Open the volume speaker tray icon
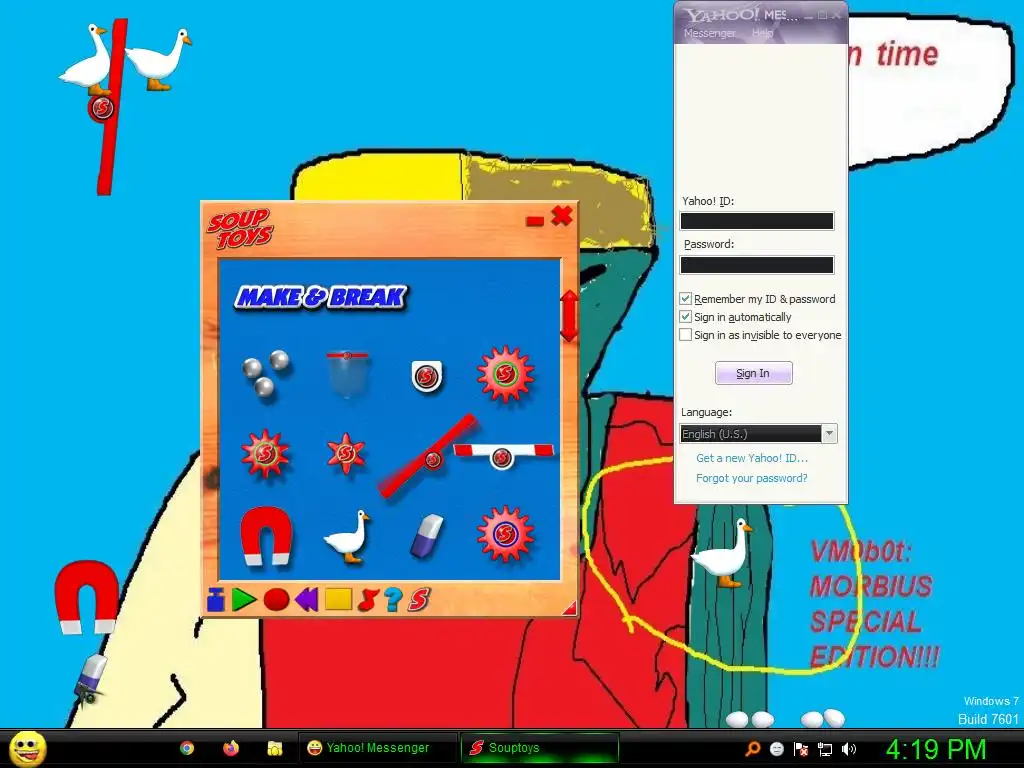 coord(849,749)
